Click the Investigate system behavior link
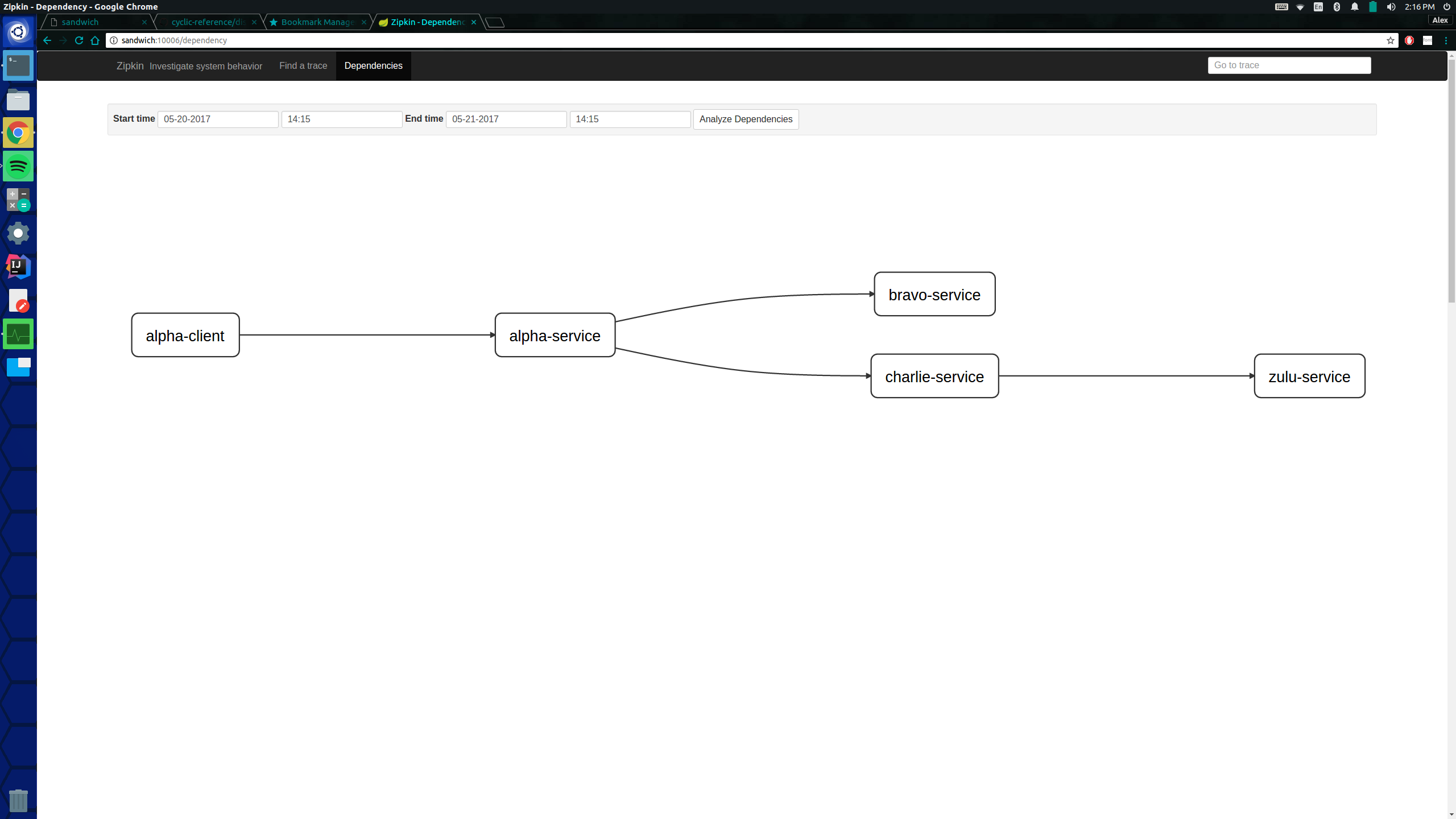Screen dimensions: 1456x819 pos(206,66)
